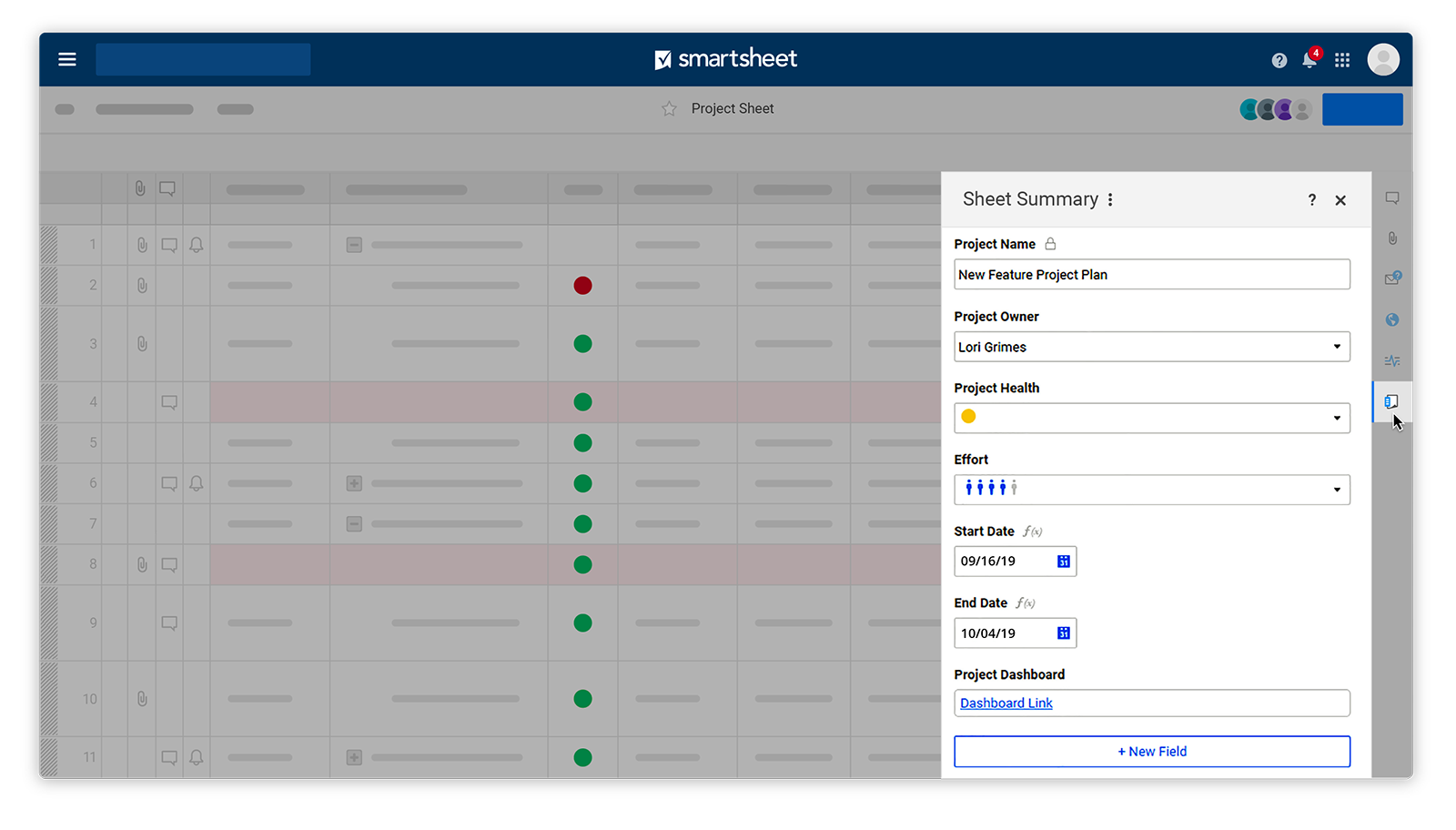This screenshot has height=830, width=1456.
Task: Click the Start Date field 09/16/19
Action: pos(1016,562)
